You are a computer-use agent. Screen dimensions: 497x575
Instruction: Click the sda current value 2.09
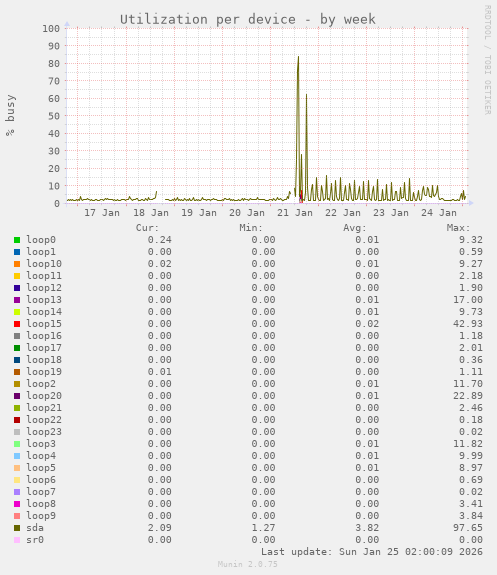point(160,528)
